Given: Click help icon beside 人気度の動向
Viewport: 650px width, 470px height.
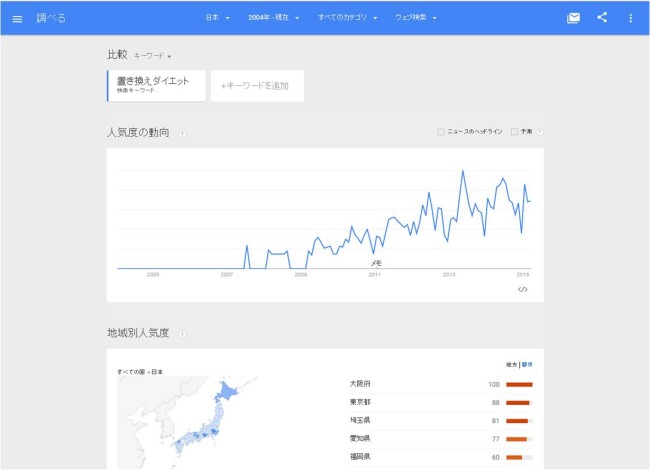Looking at the screenshot, I should pyautogui.click(x=182, y=133).
